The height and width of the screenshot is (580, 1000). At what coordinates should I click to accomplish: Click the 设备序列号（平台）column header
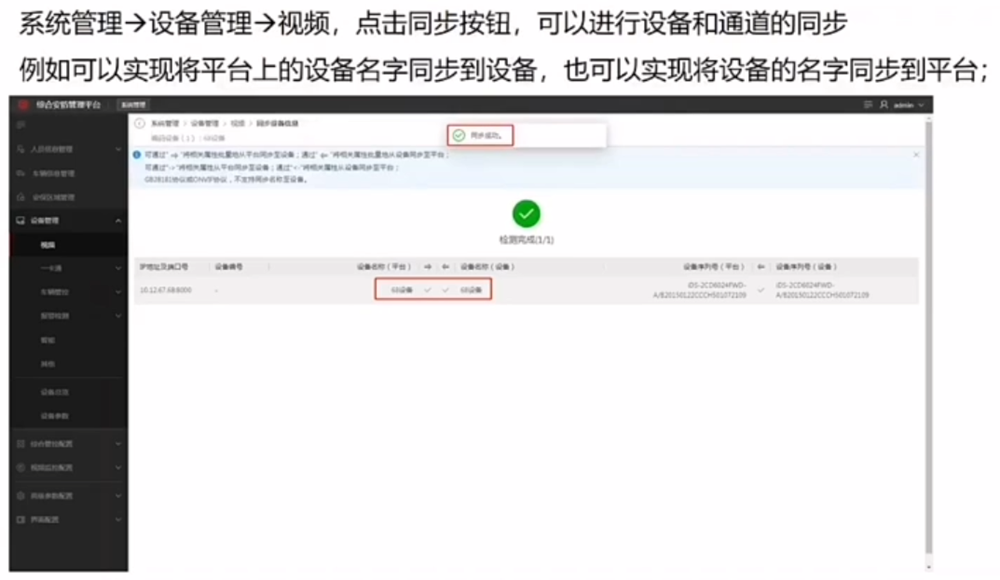714,267
